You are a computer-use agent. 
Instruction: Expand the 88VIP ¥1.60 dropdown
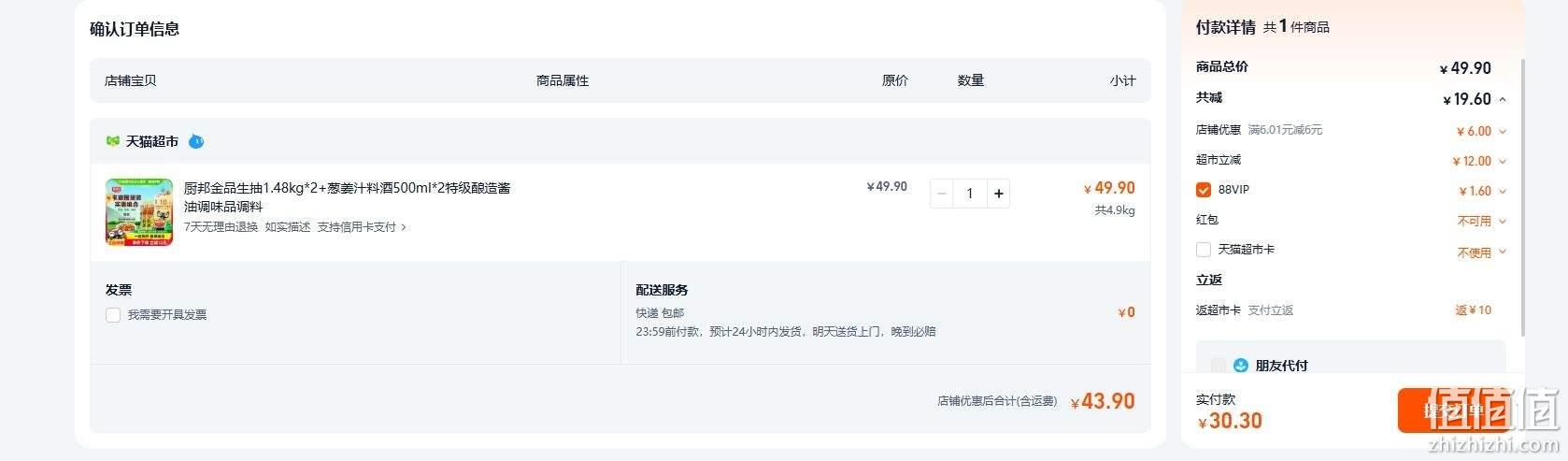pyautogui.click(x=1503, y=192)
